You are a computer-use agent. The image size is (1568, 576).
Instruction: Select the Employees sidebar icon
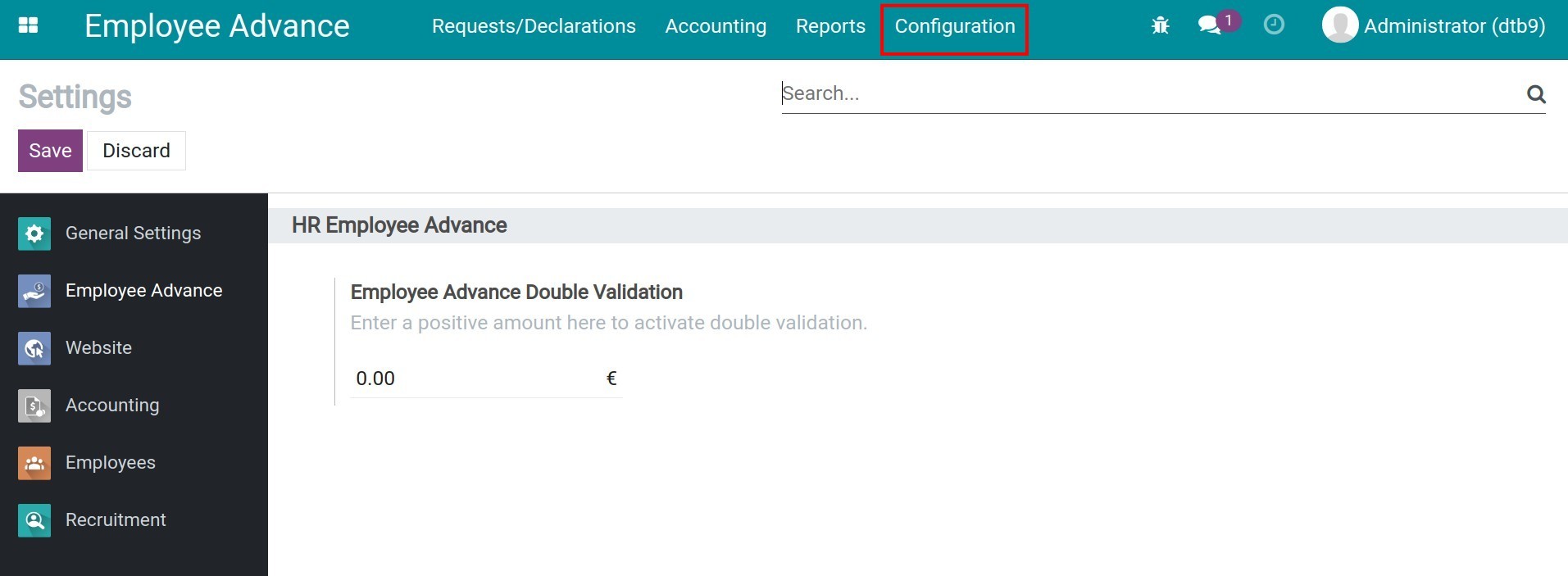click(x=34, y=463)
